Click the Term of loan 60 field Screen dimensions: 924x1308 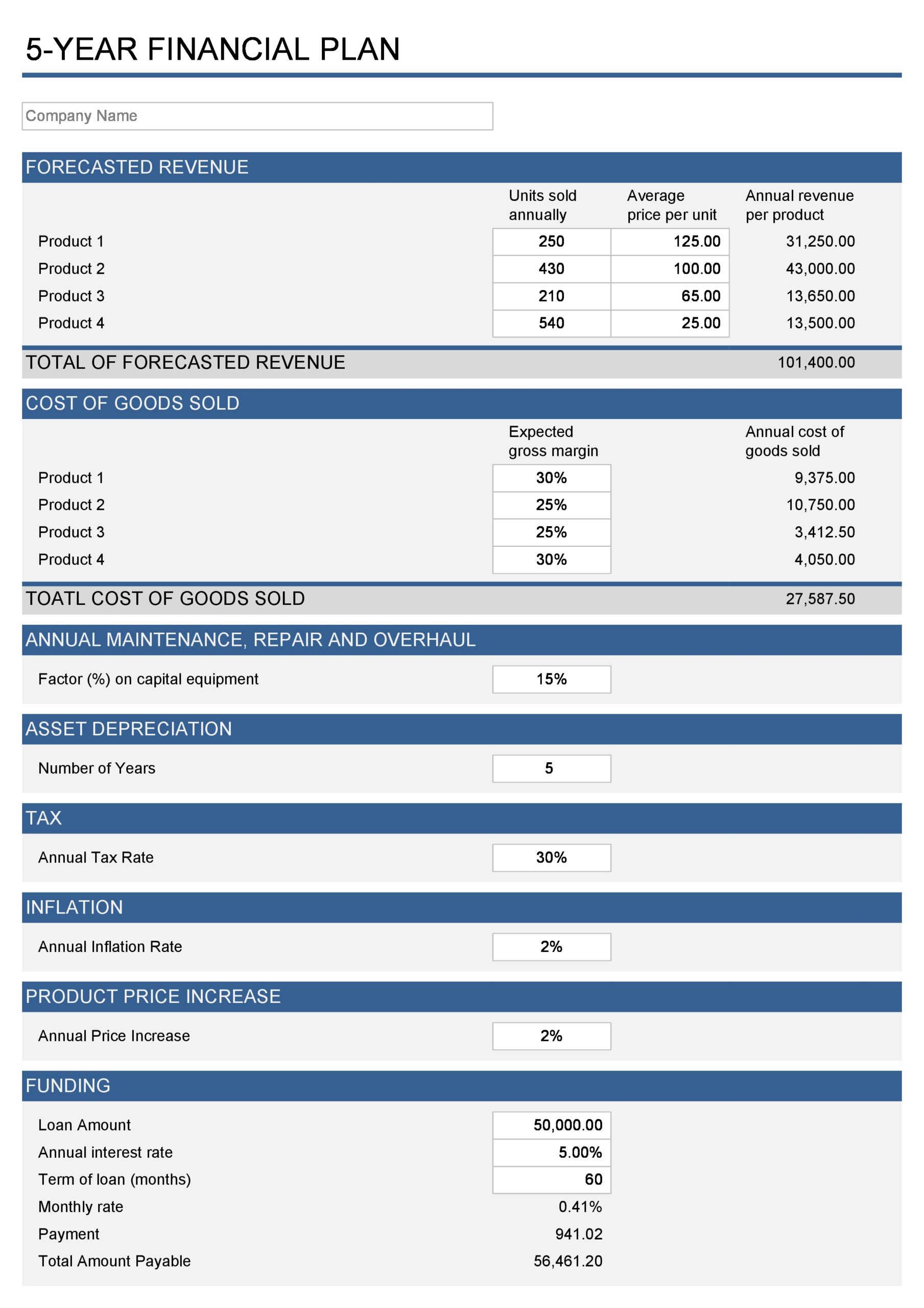click(552, 1179)
